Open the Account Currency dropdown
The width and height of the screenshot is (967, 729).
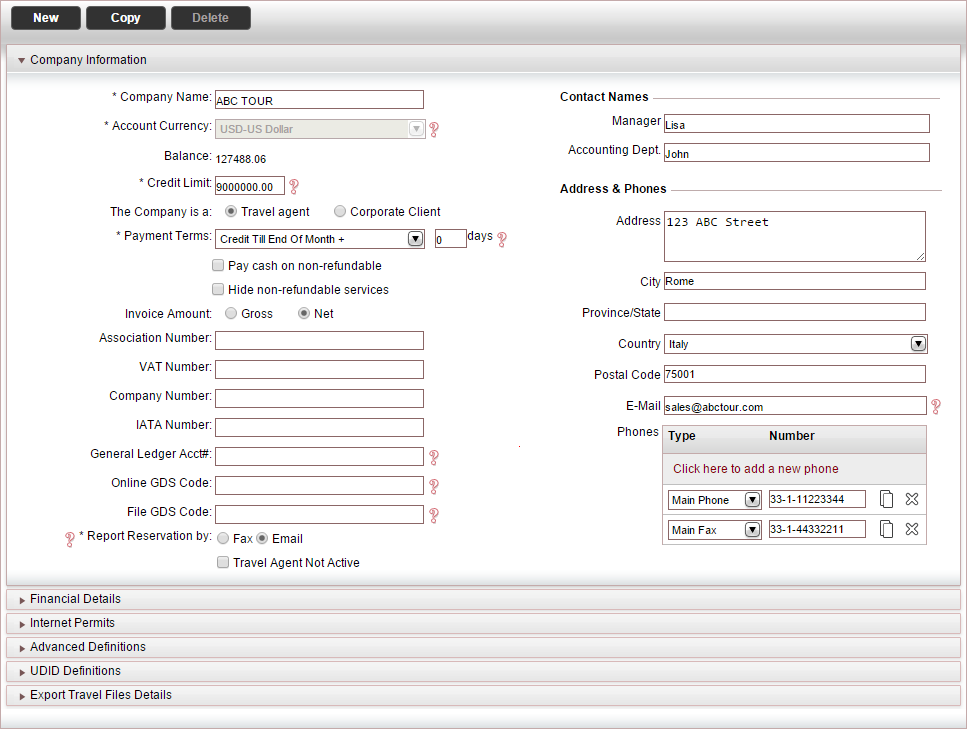(416, 129)
